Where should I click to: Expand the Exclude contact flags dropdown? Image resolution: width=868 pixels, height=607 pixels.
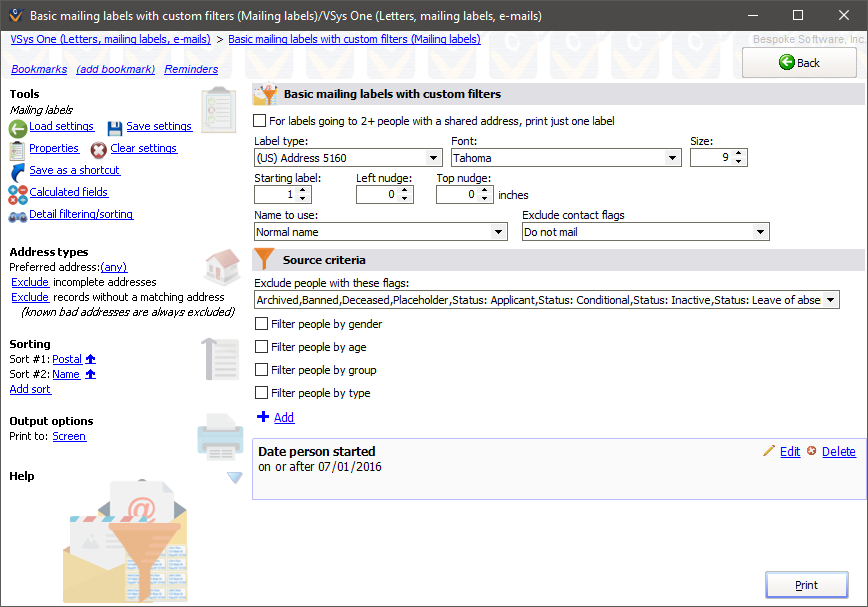pos(762,231)
